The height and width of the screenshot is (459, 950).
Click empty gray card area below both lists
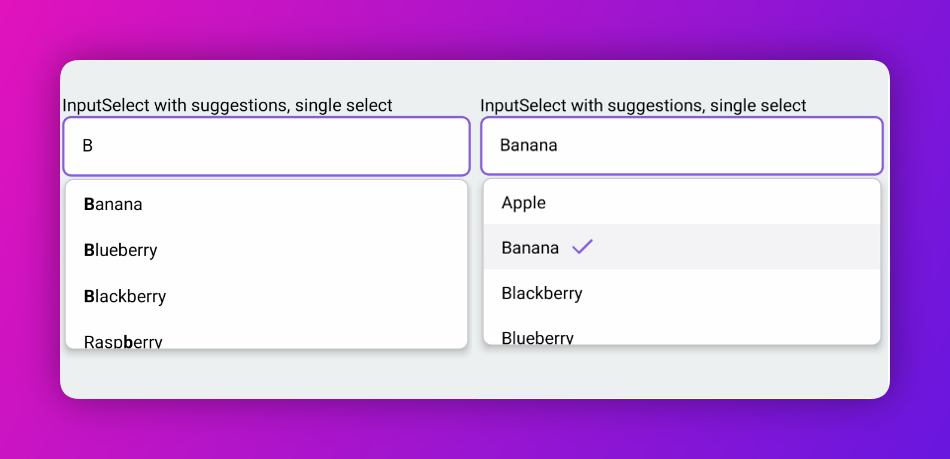click(x=474, y=374)
